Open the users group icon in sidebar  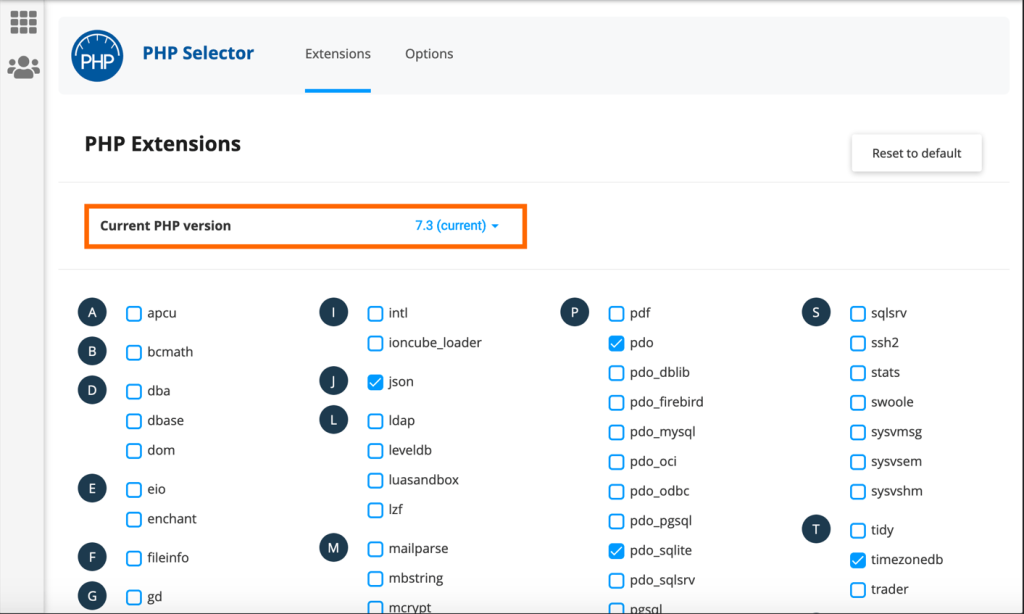24,67
